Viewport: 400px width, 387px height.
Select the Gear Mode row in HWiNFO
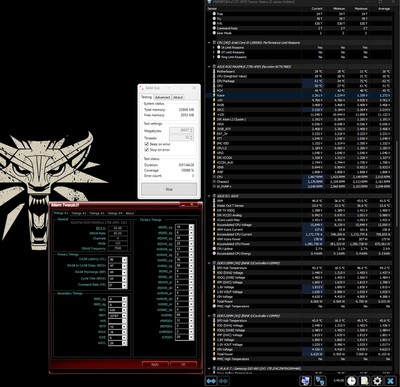coord(299,33)
